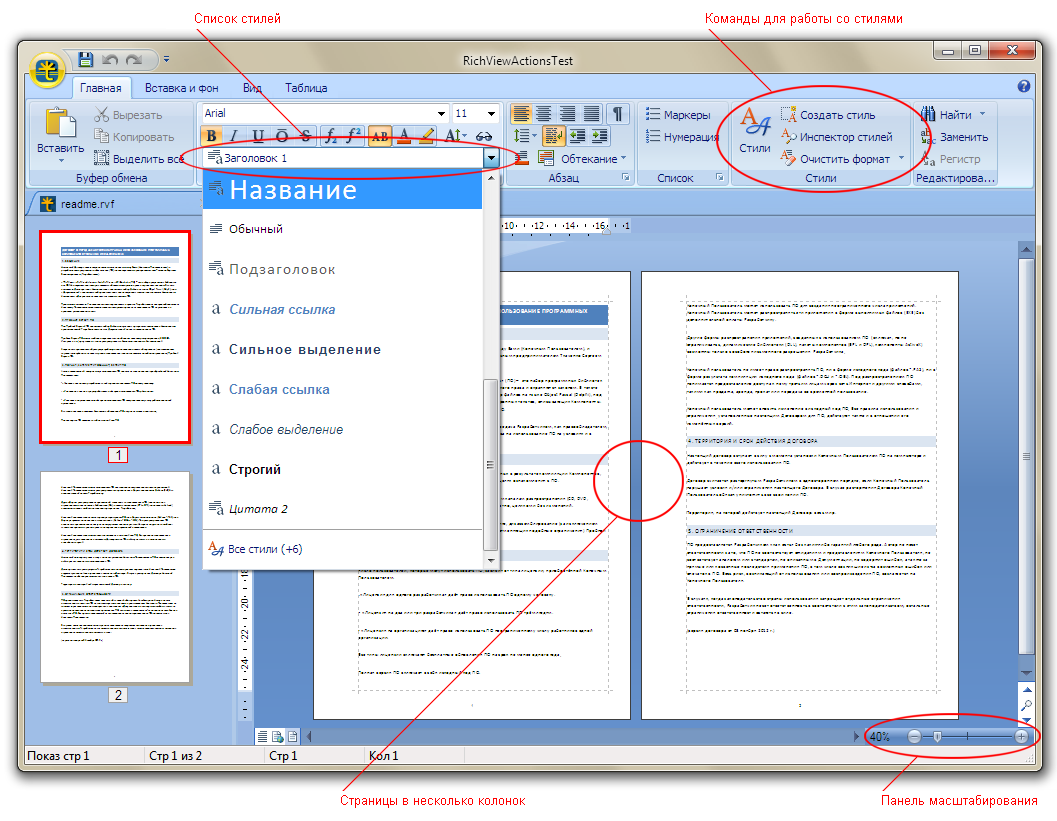The height and width of the screenshot is (821, 1057).
Task: Open the Таблица ribbon tab
Action: click(306, 88)
